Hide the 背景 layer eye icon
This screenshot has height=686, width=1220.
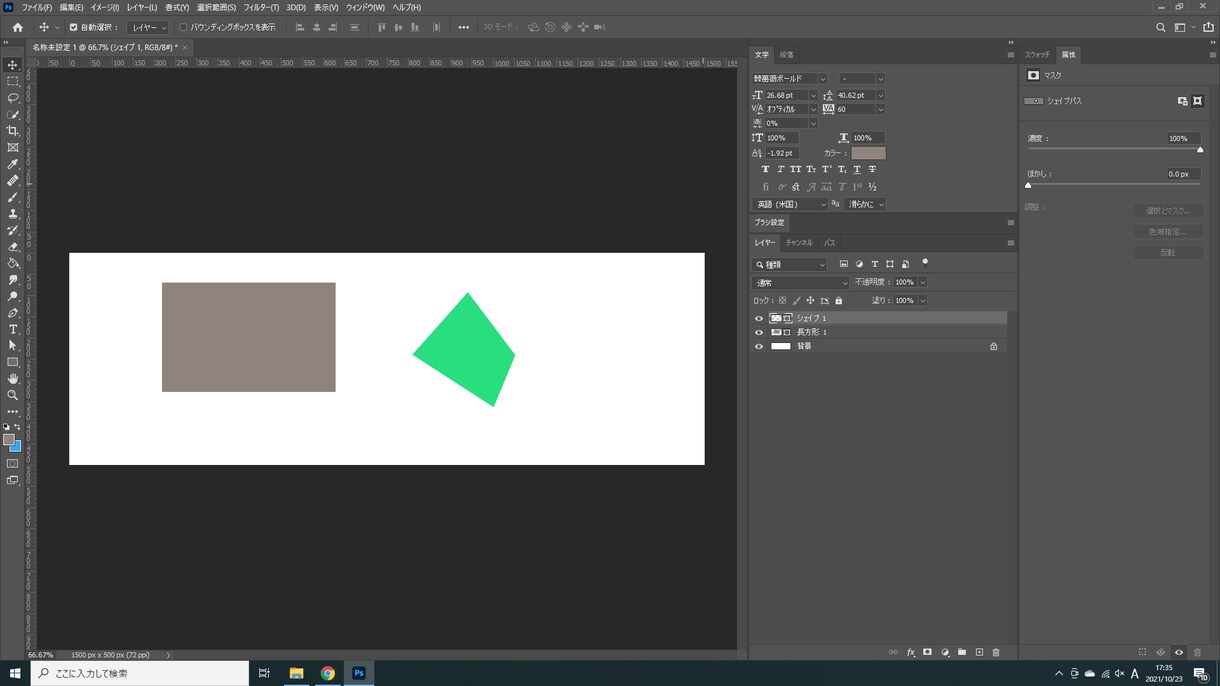click(x=759, y=346)
